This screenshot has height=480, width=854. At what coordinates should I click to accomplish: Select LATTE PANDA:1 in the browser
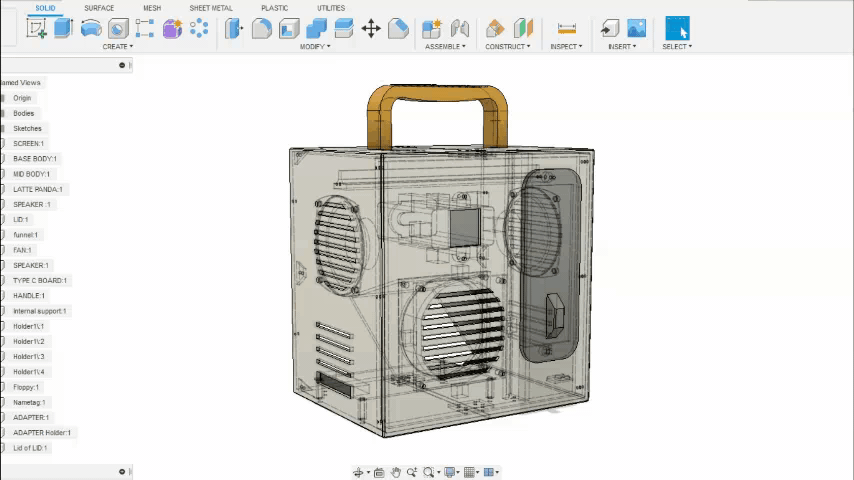38,189
